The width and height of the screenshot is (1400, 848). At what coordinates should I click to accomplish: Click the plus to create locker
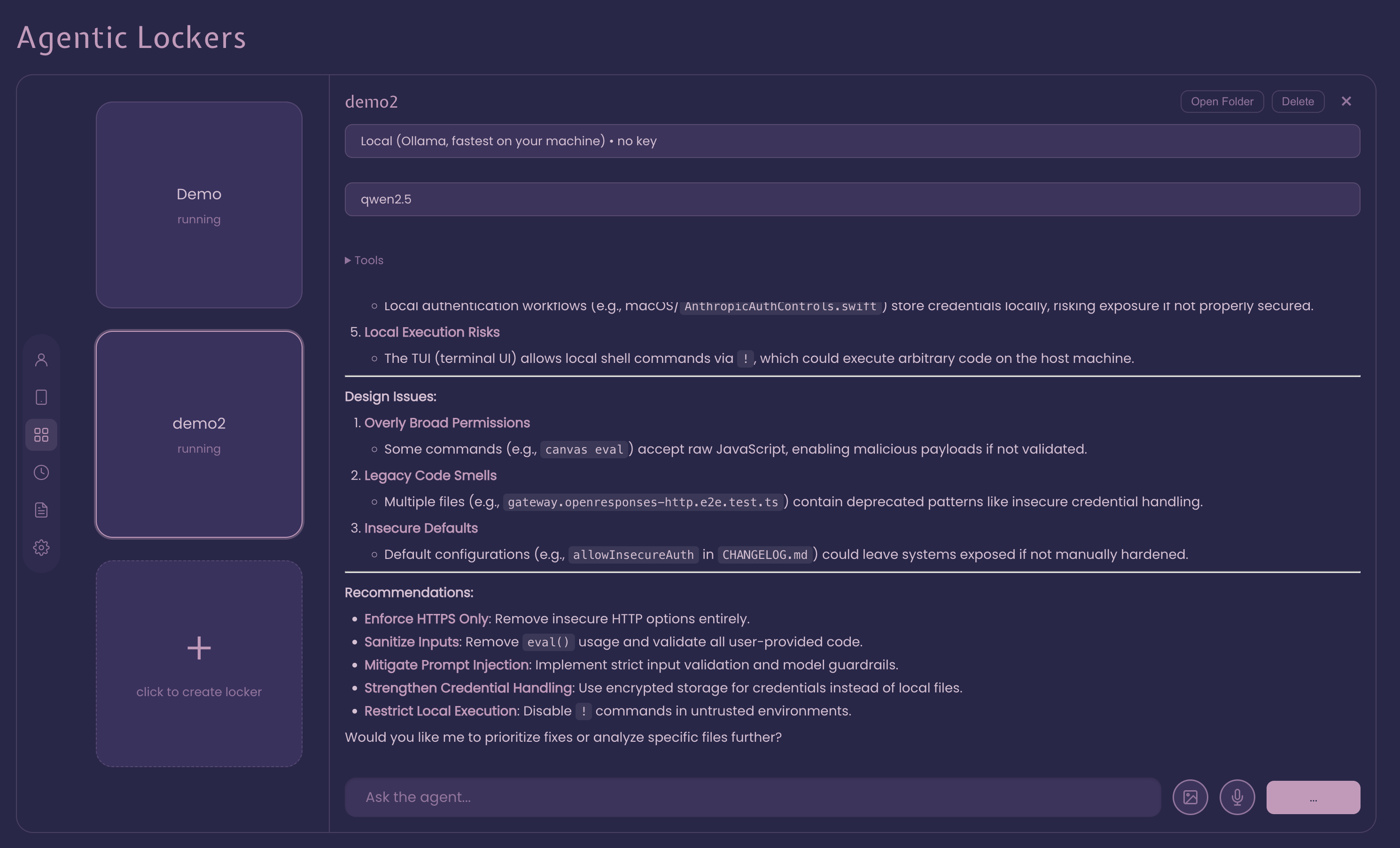(x=199, y=648)
